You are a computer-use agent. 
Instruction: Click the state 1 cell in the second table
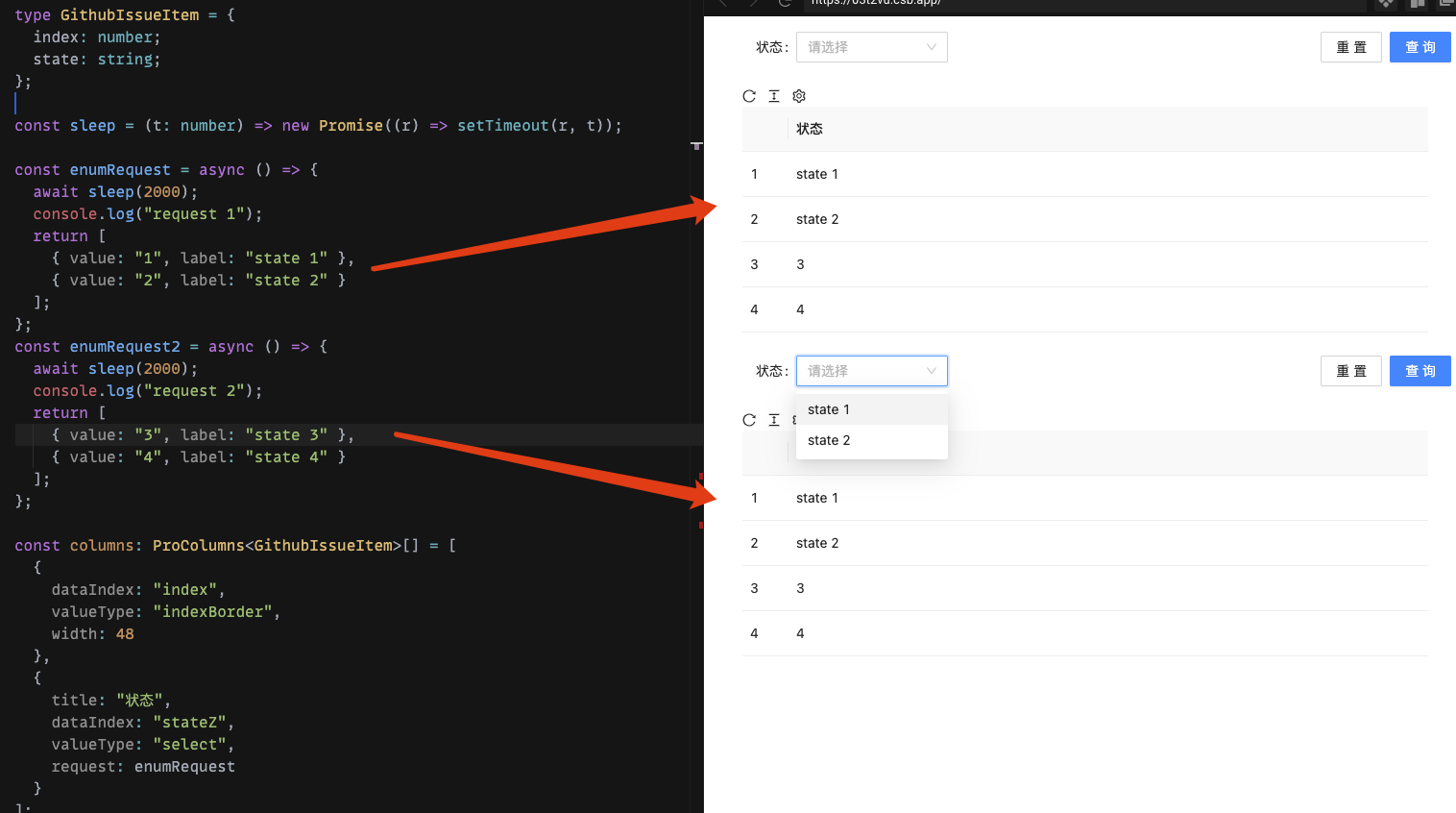(817, 498)
